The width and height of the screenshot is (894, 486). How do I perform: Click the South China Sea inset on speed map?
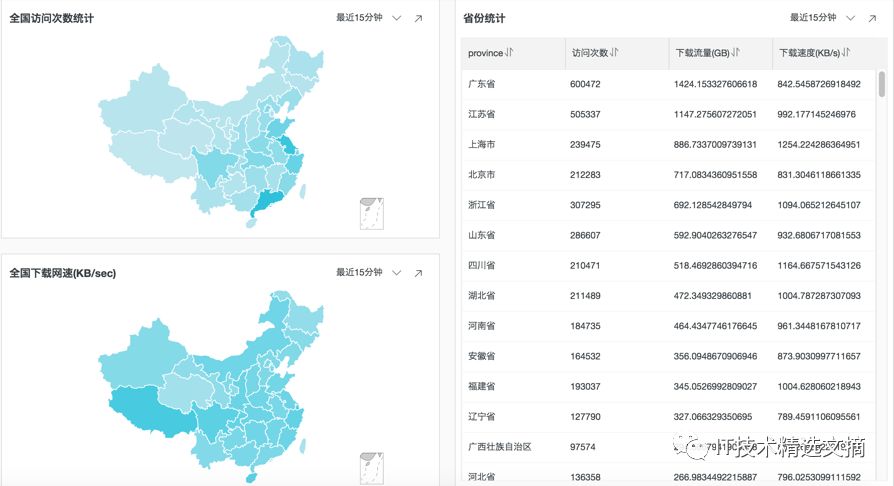pos(372,467)
